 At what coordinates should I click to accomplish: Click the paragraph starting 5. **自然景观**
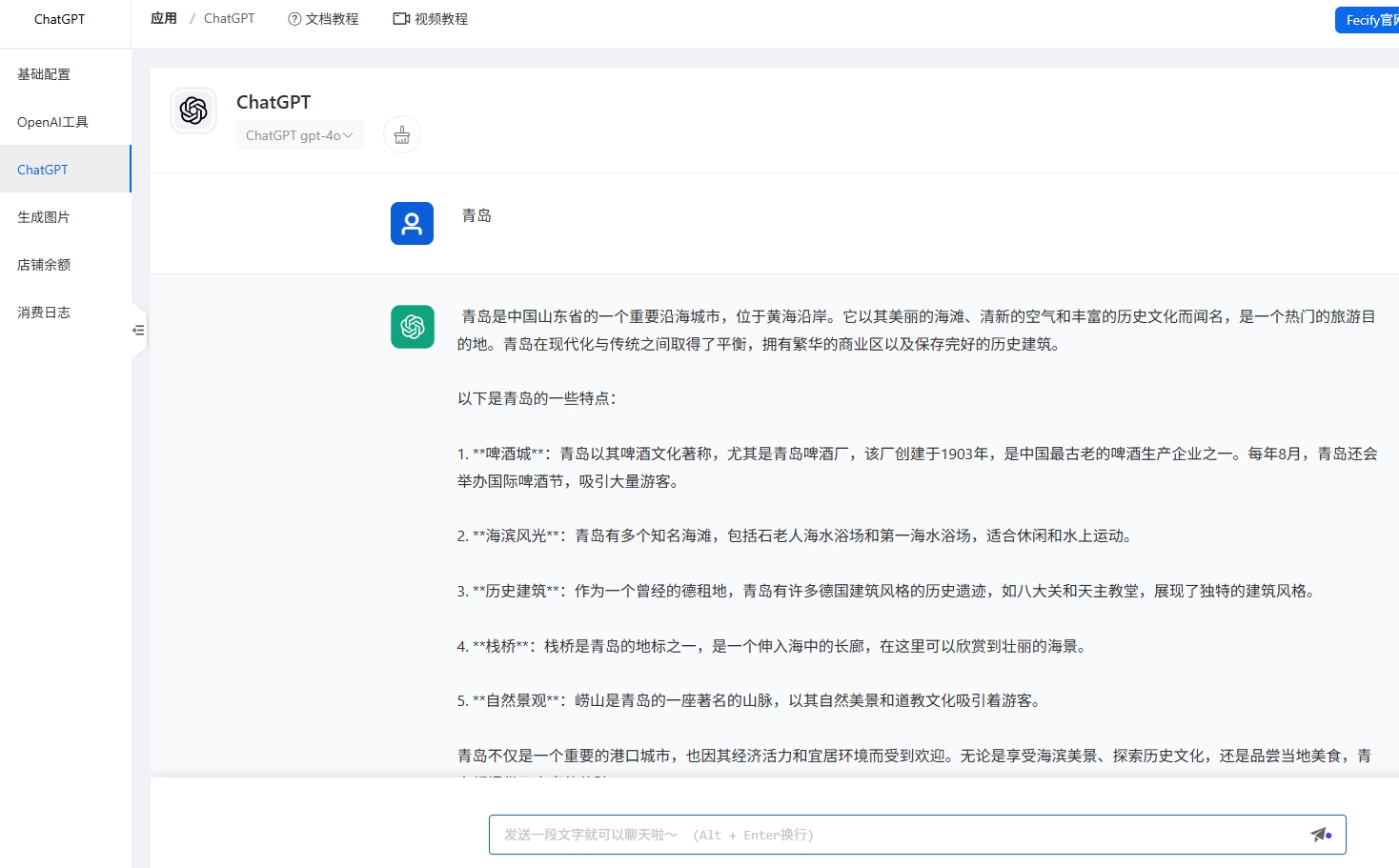tap(750, 700)
